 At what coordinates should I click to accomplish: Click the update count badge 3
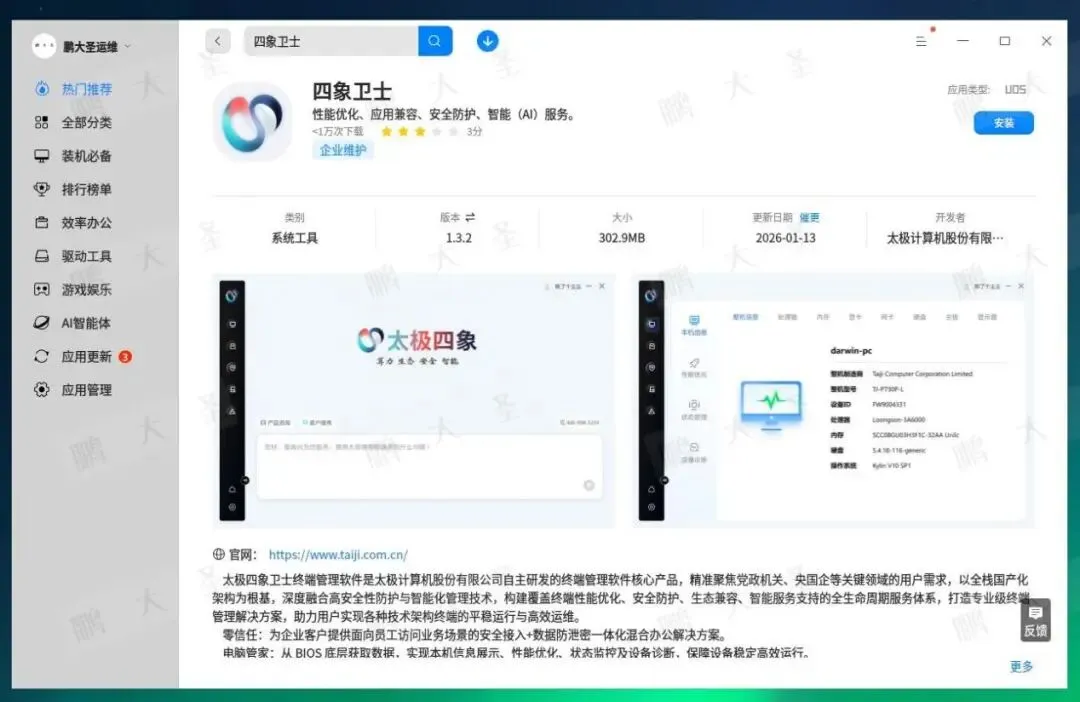click(125, 357)
